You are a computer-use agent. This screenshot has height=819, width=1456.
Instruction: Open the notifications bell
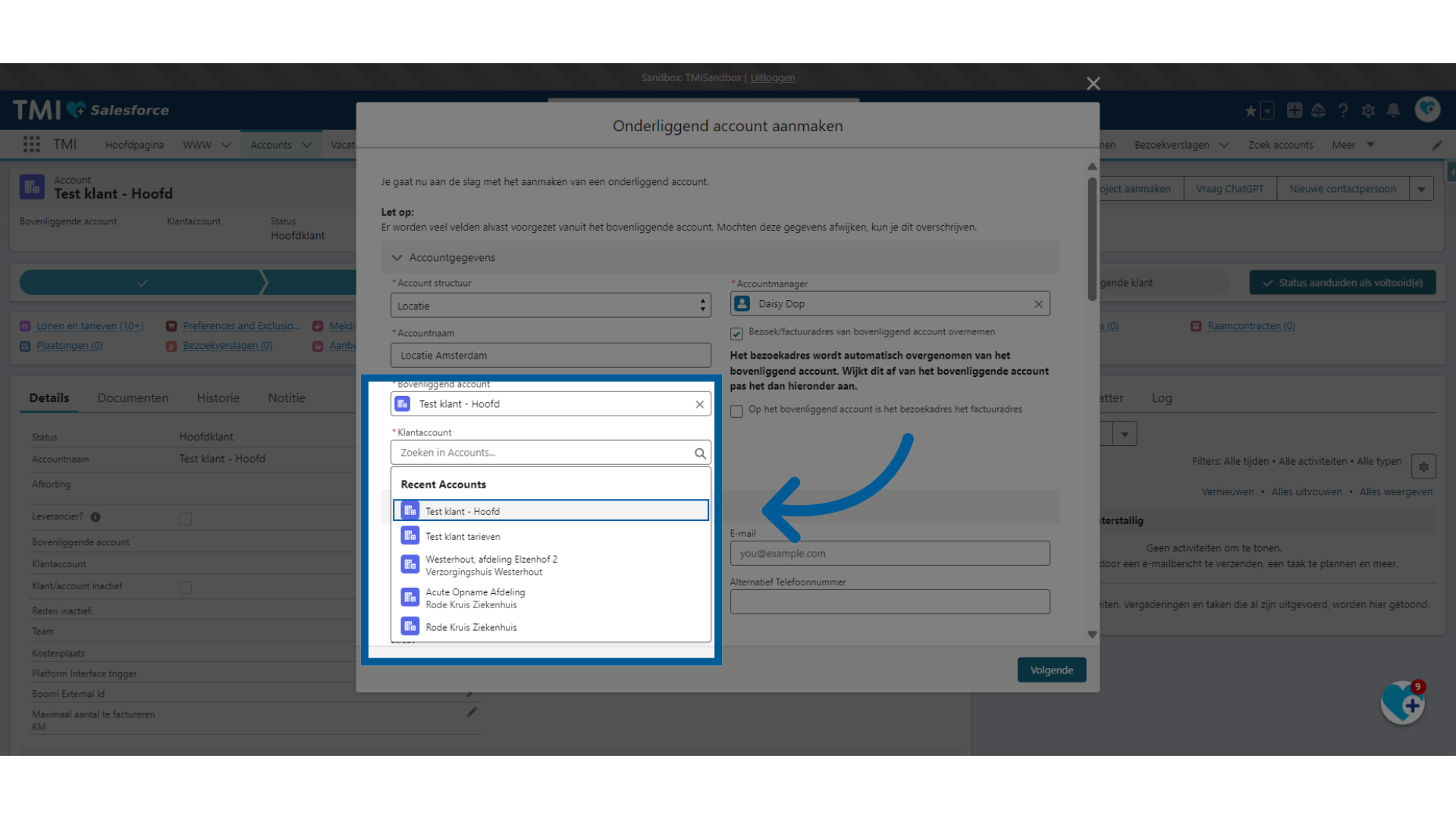[1393, 111]
